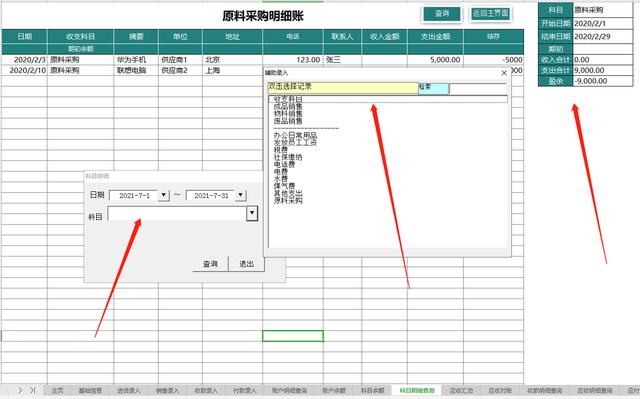Click the 返回主界面 button
Image resolution: width=640 pixels, height=399 pixels.
pos(490,14)
